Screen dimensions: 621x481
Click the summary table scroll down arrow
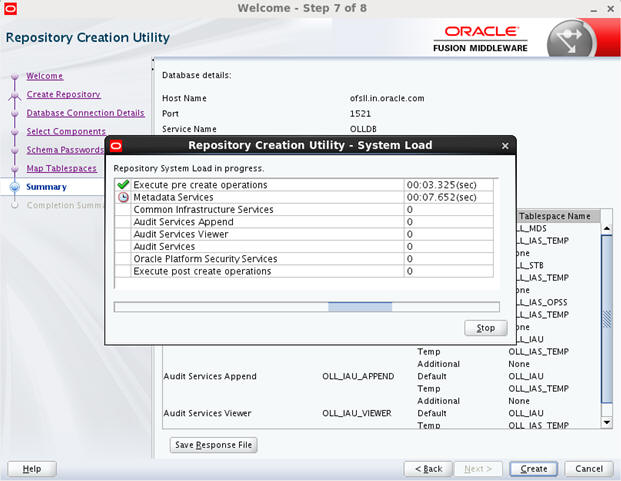coord(606,422)
